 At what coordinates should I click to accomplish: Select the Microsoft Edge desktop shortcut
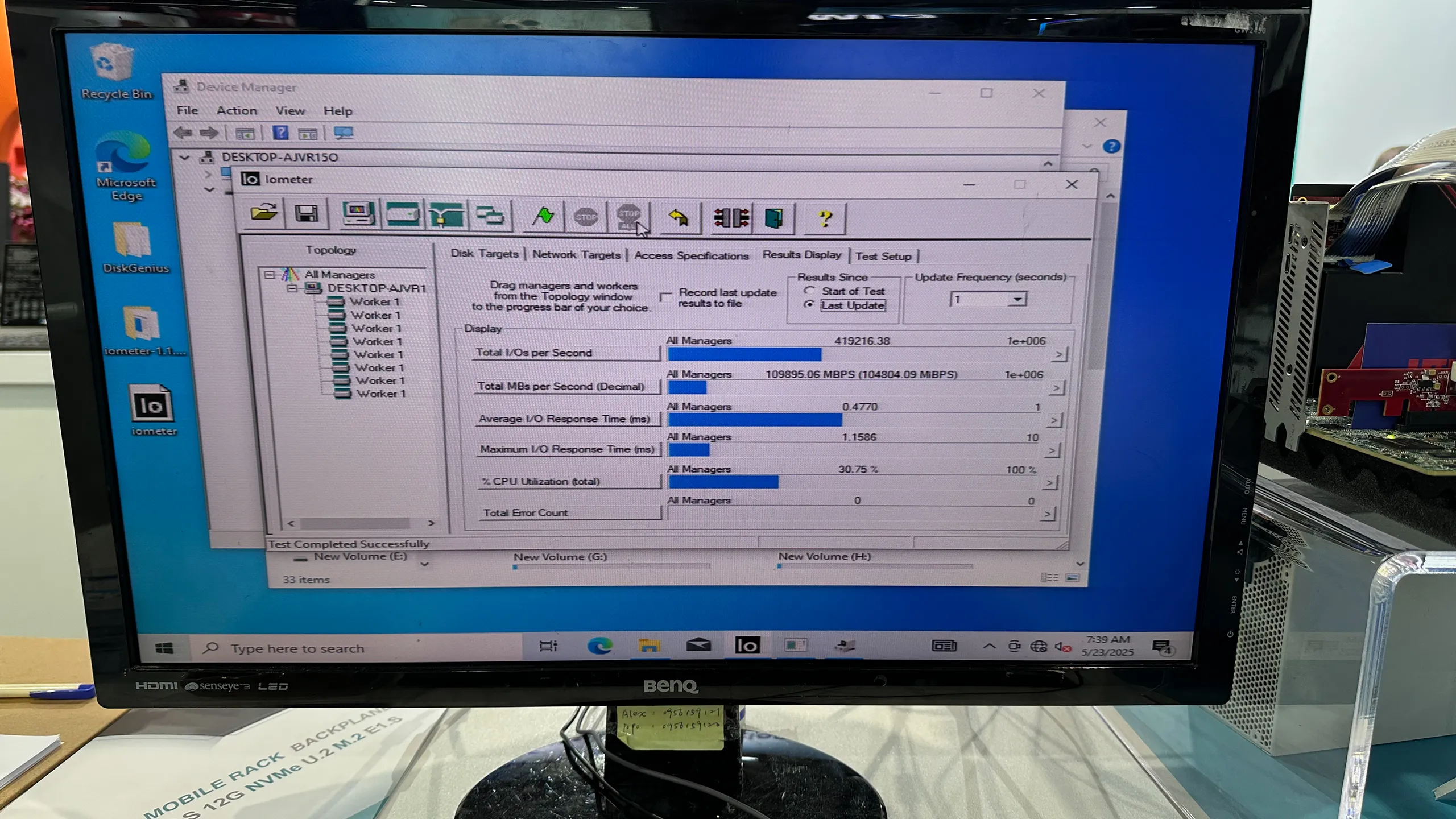coord(126,166)
